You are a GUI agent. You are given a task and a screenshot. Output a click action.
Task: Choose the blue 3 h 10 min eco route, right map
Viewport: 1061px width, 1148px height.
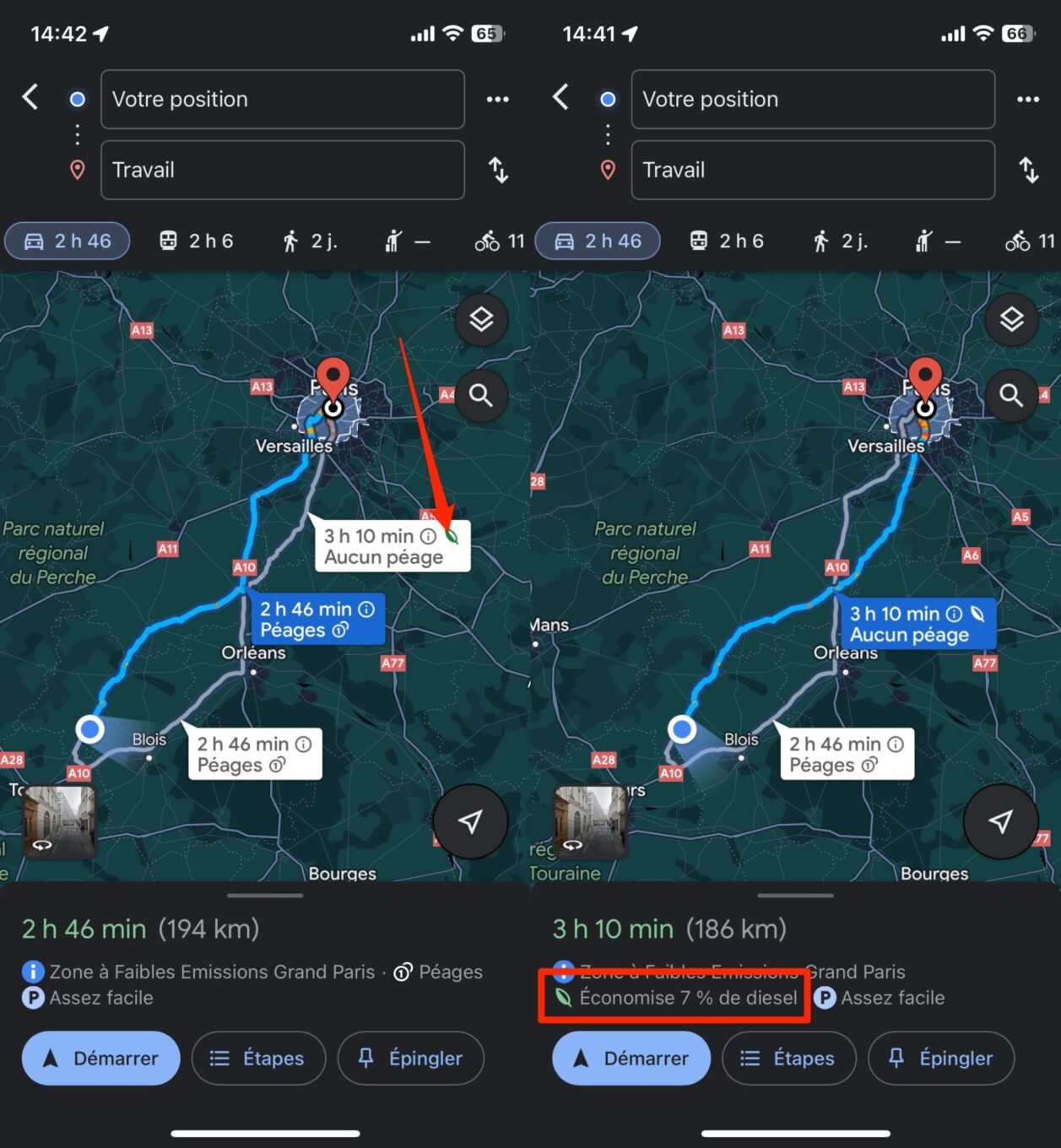(917, 624)
